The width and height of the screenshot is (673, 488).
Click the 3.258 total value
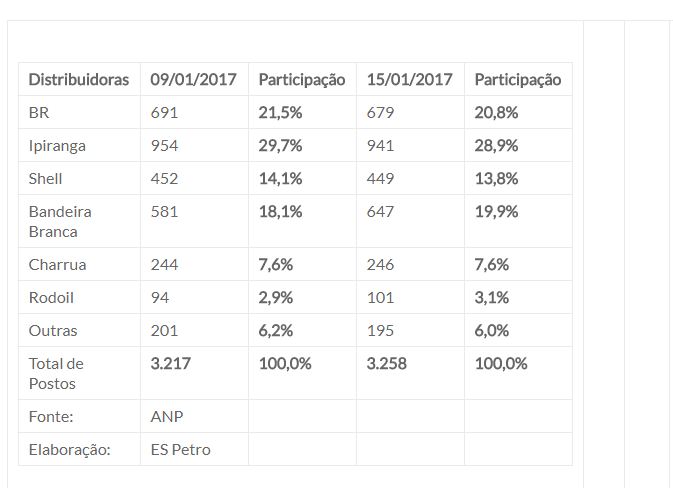point(386,364)
